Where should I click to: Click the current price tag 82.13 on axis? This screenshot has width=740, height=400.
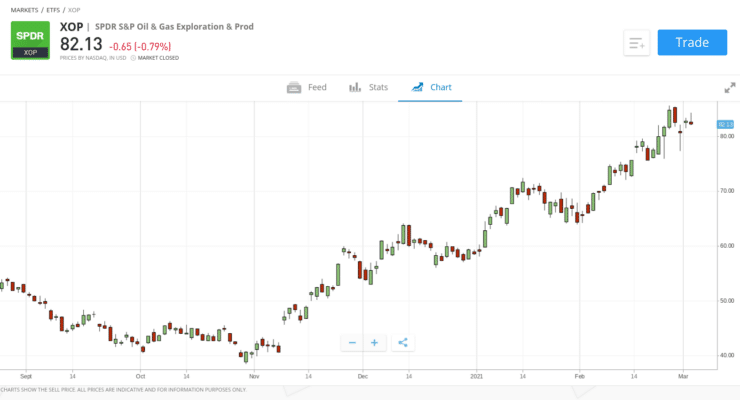(x=725, y=125)
